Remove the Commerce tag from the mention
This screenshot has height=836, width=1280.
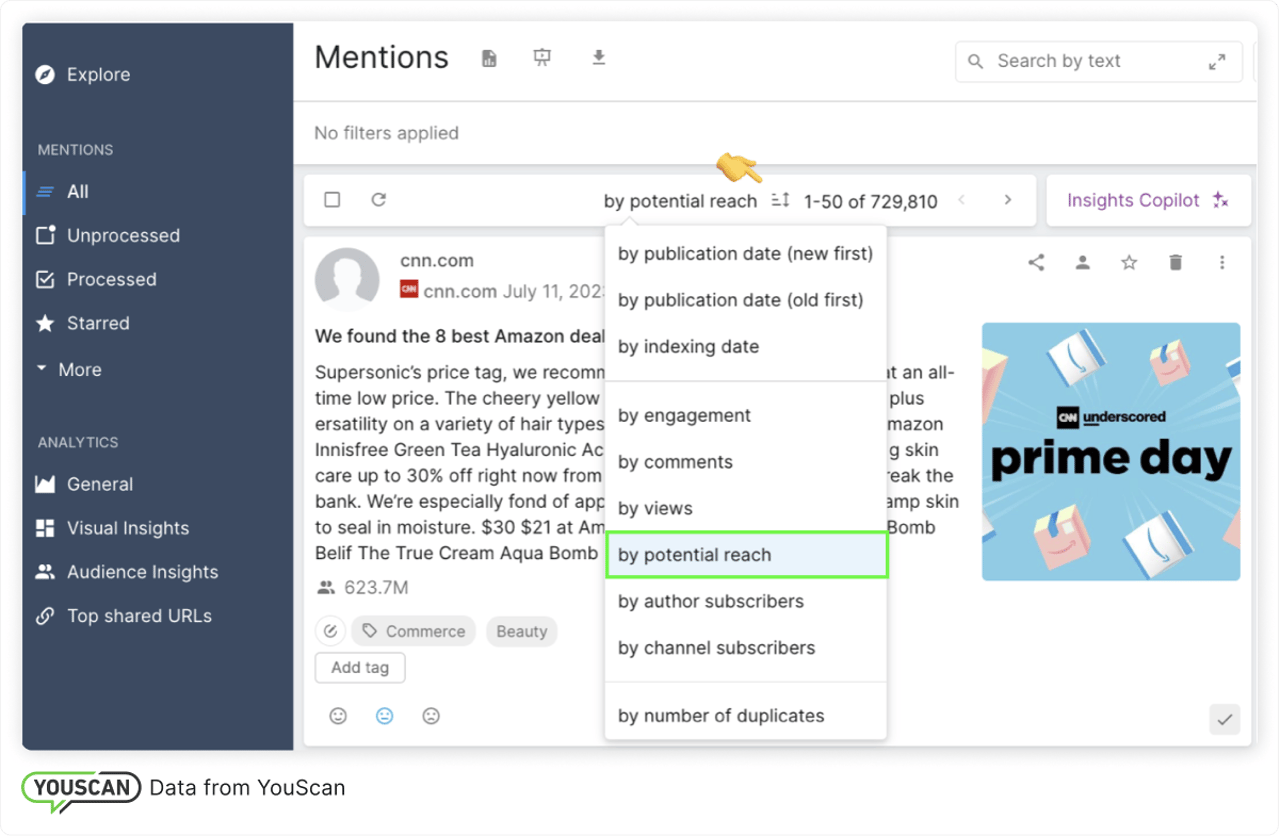[413, 631]
